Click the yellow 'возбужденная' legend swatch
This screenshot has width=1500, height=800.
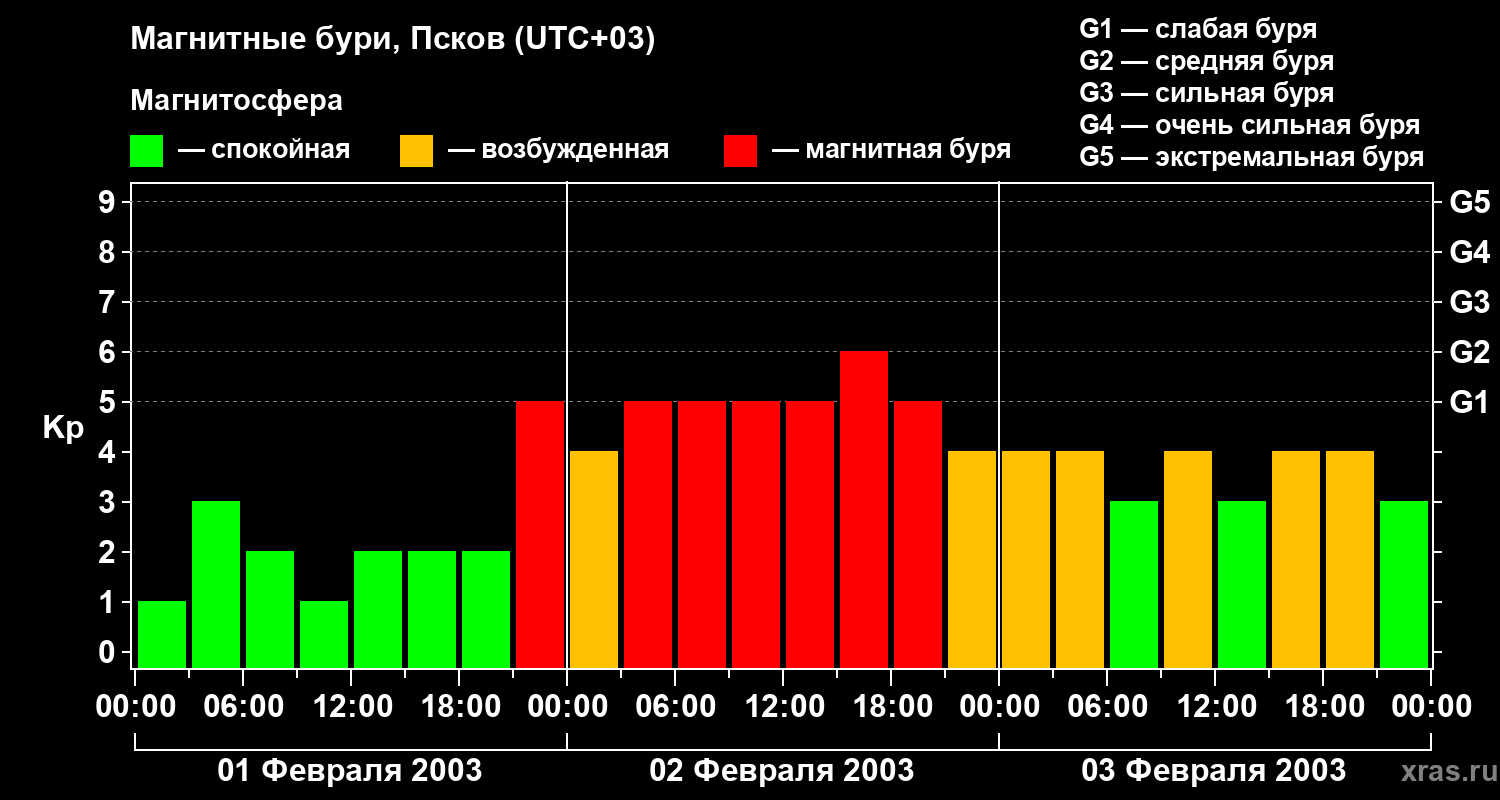coord(416,150)
